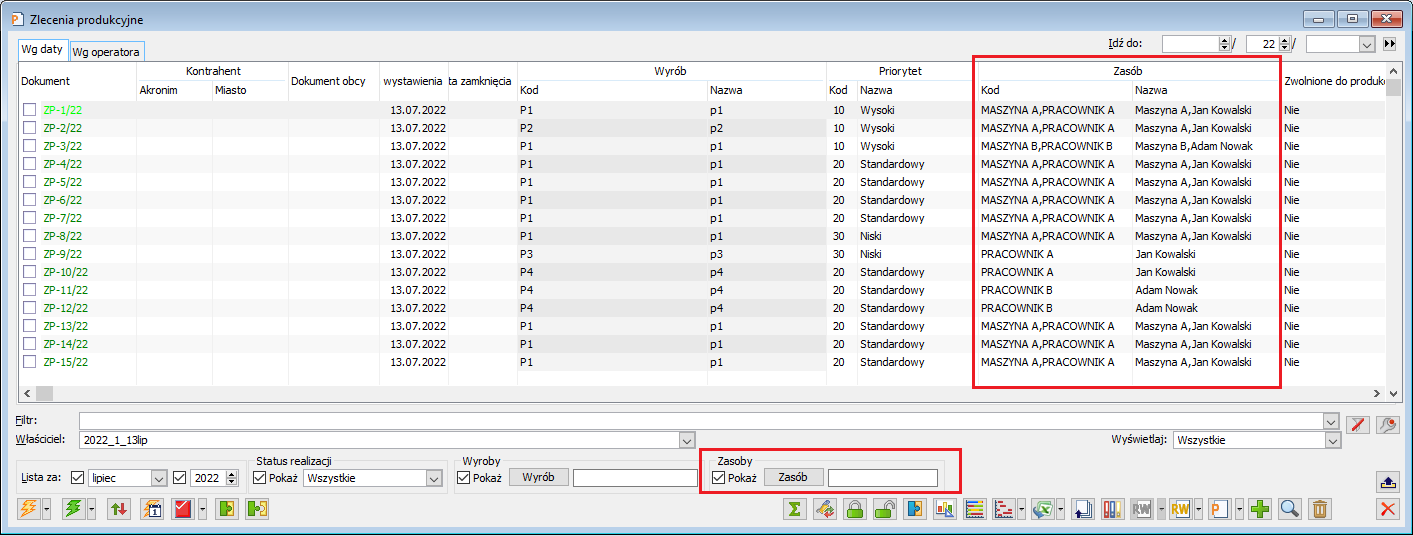Click the green lightning bolt toolbar icon
Viewport: 1413px width, 536px height.
click(72, 509)
